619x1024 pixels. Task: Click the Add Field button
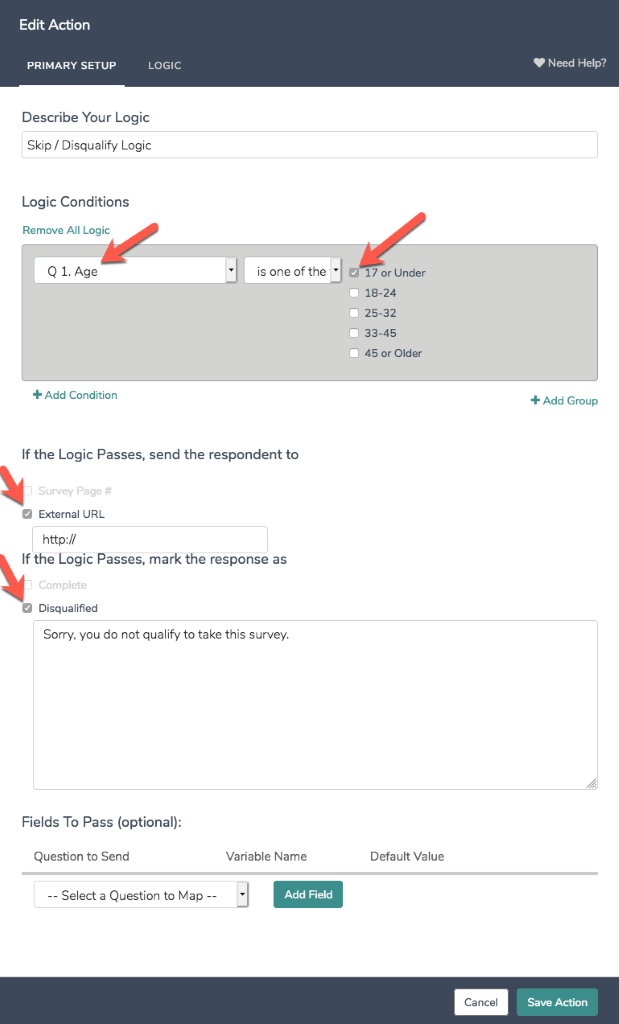(x=308, y=894)
